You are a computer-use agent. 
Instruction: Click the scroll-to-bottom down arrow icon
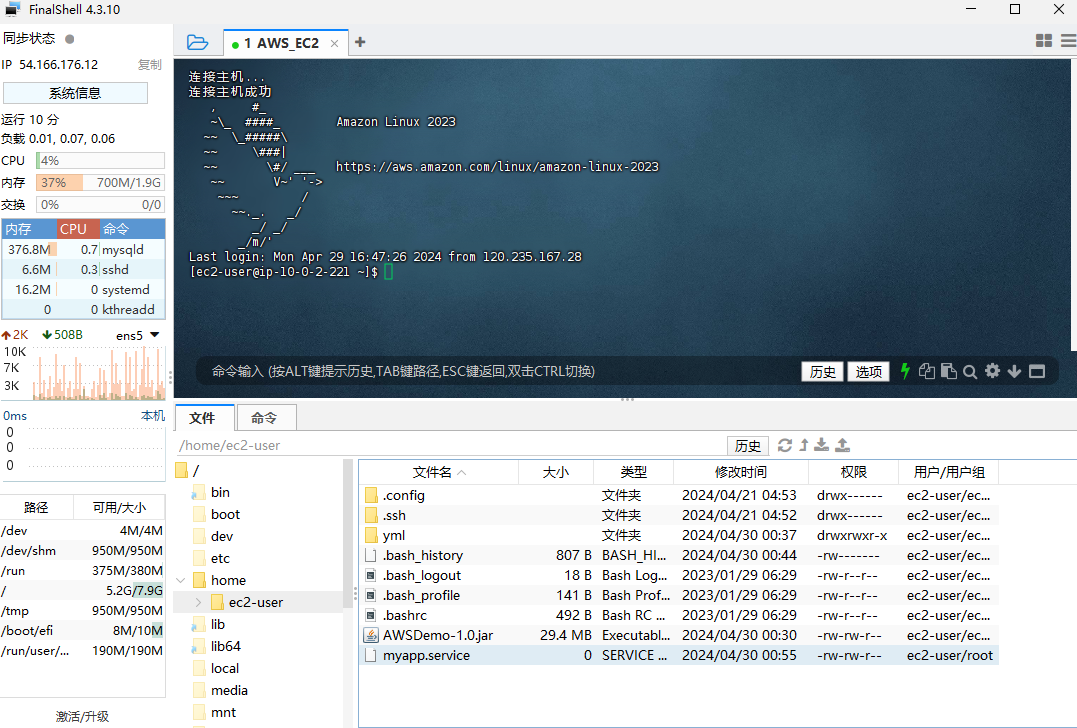1014,372
